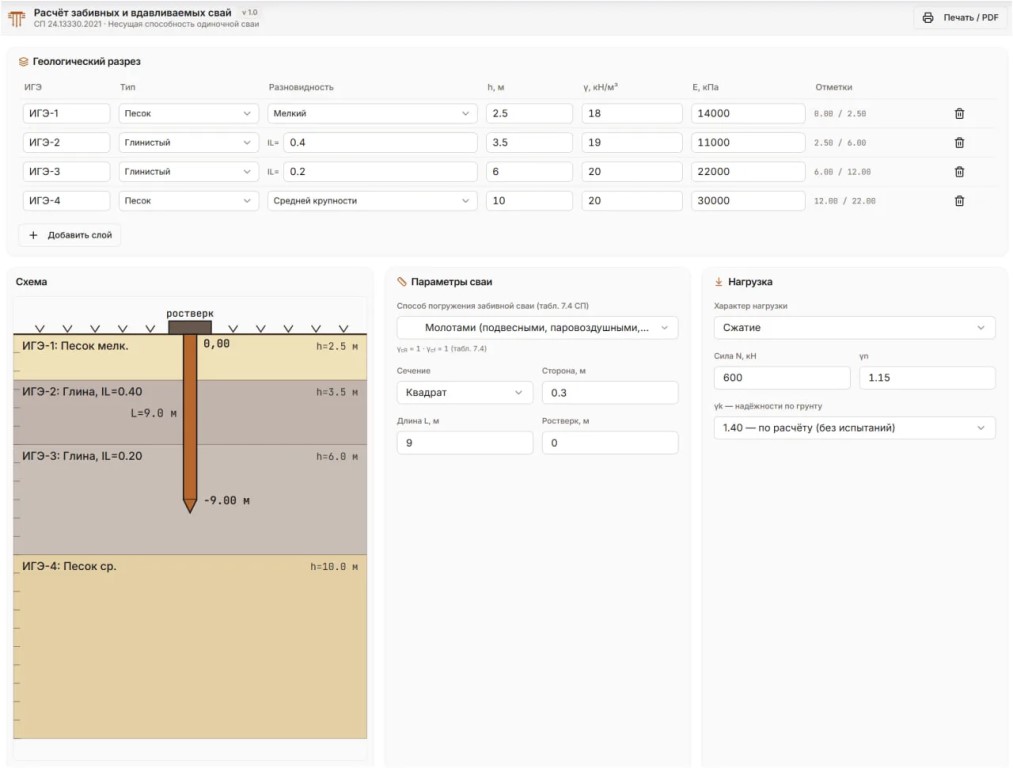
Task: Click the plus icon of Добавить слой
Action: (x=34, y=235)
